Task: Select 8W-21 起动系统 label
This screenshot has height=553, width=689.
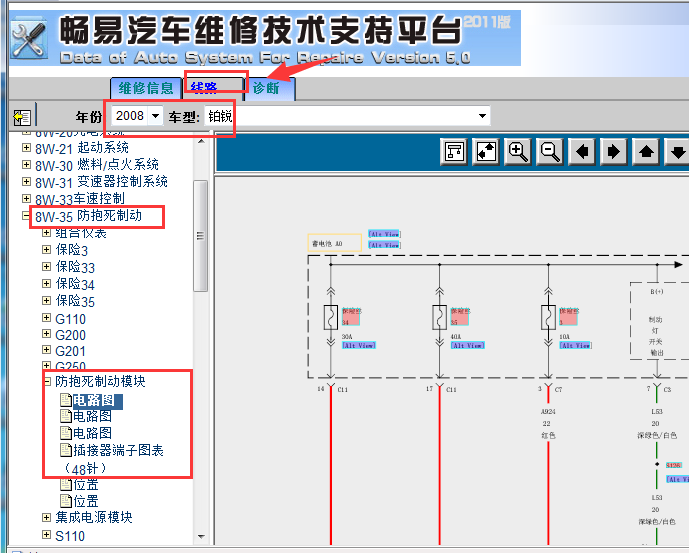Action: pos(82,148)
